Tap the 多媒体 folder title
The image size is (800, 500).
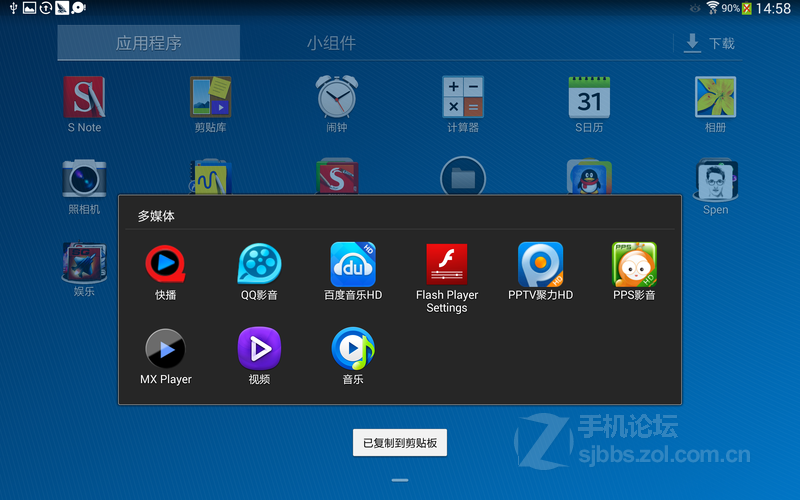coord(156,216)
